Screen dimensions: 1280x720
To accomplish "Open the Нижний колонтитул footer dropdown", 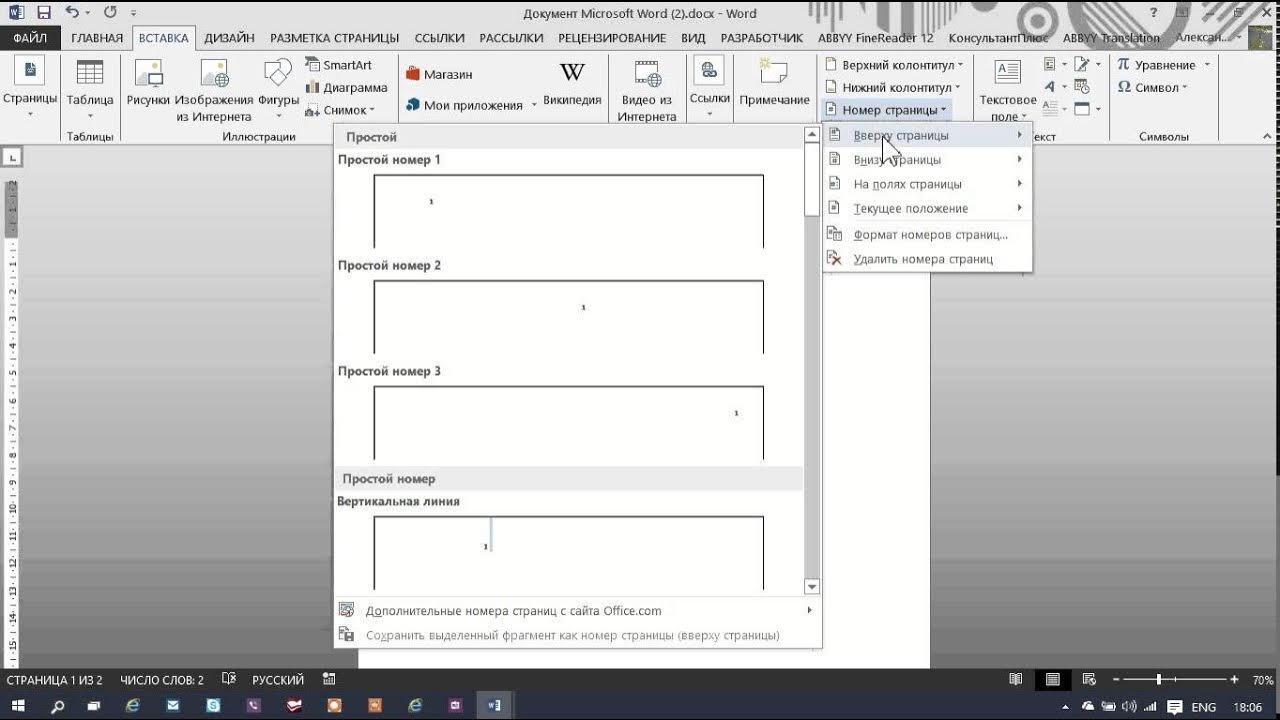I will pyautogui.click(x=891, y=87).
